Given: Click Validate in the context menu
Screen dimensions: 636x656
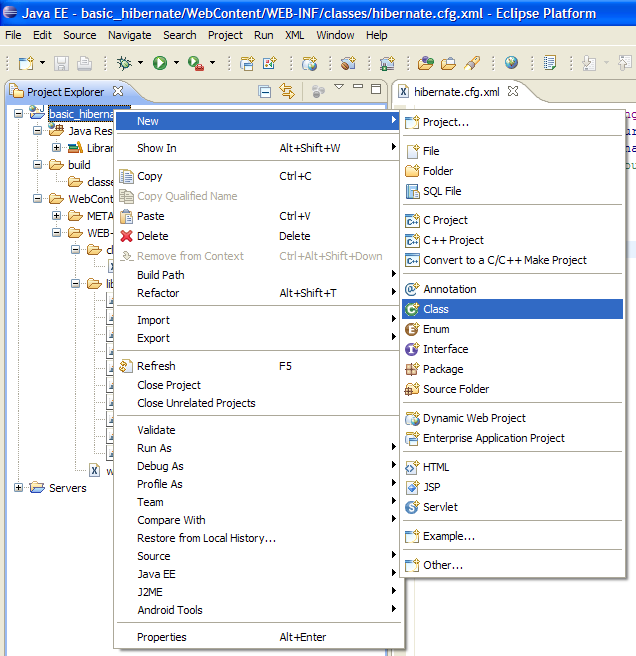Looking at the screenshot, I should coord(258,430).
